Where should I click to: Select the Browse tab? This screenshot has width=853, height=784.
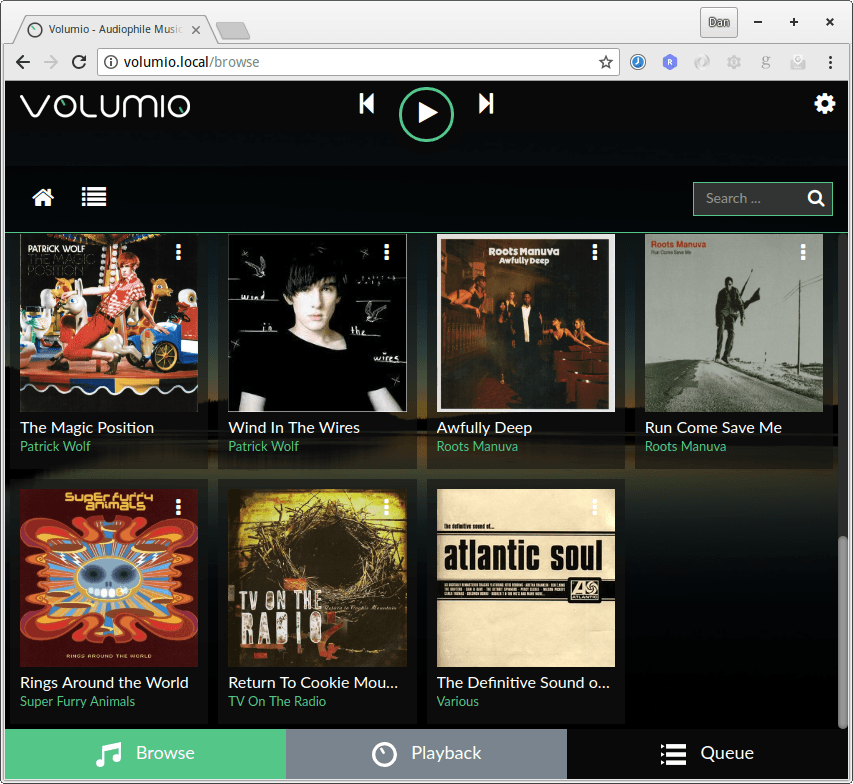(x=145, y=754)
